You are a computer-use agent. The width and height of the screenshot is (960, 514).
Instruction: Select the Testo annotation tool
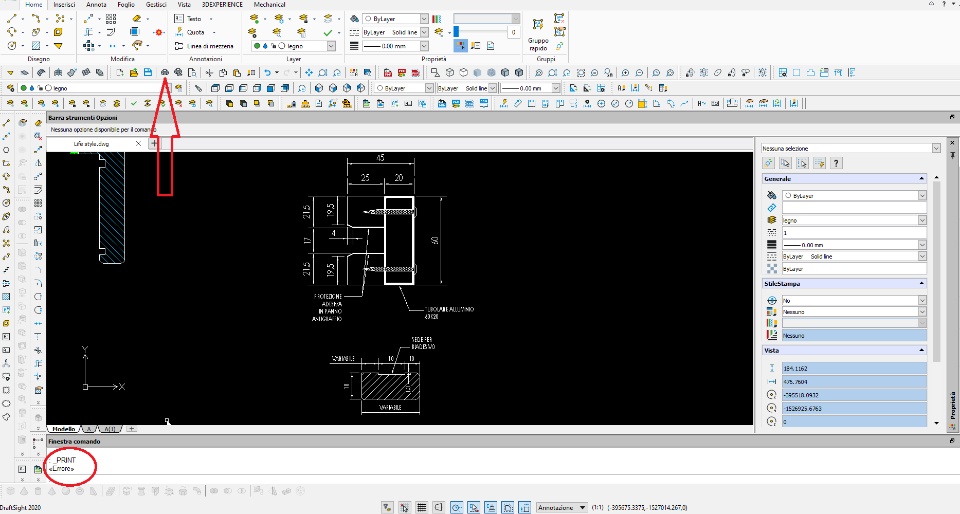192,18
